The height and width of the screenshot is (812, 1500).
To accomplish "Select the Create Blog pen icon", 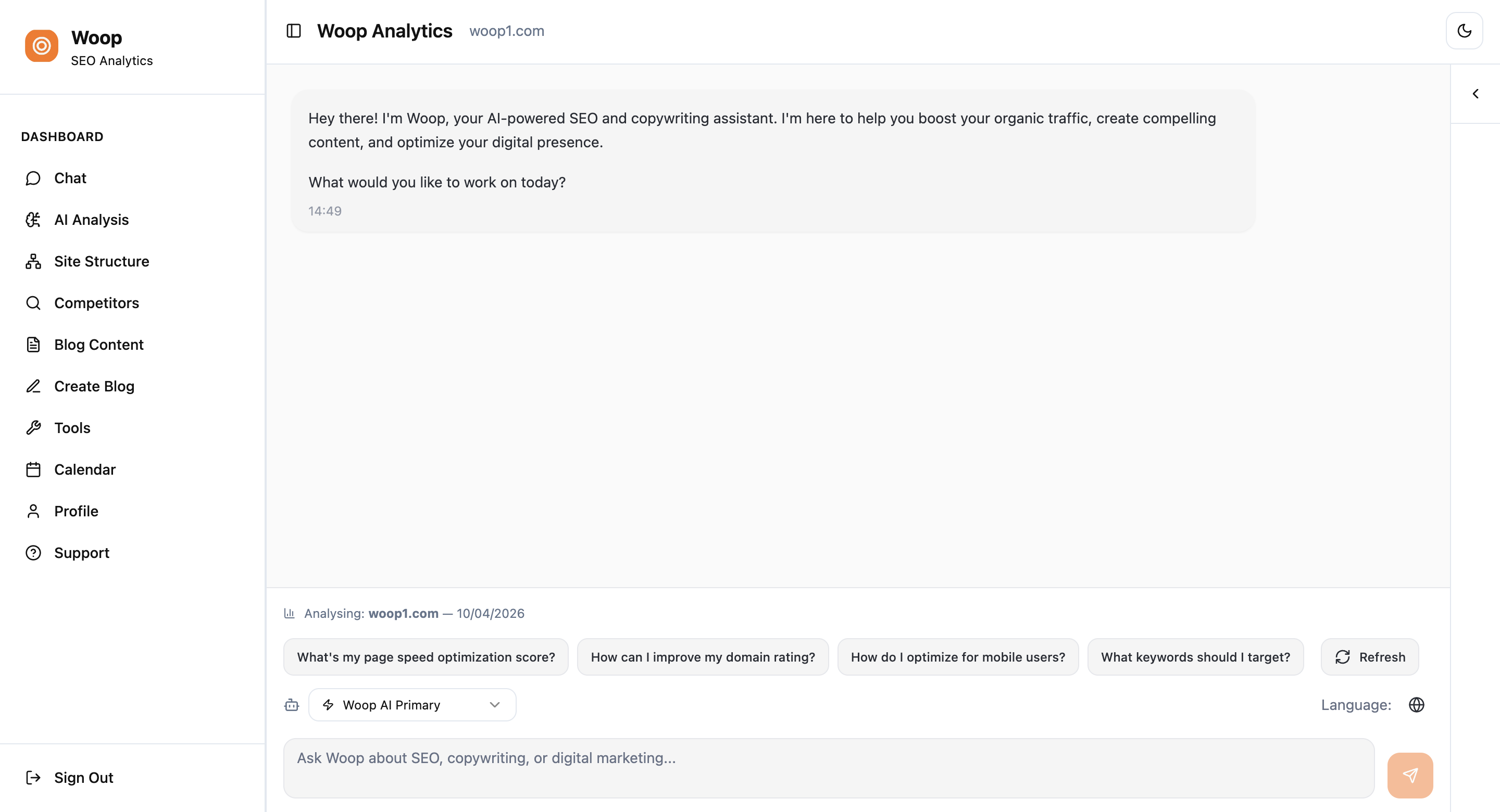I will 33,386.
